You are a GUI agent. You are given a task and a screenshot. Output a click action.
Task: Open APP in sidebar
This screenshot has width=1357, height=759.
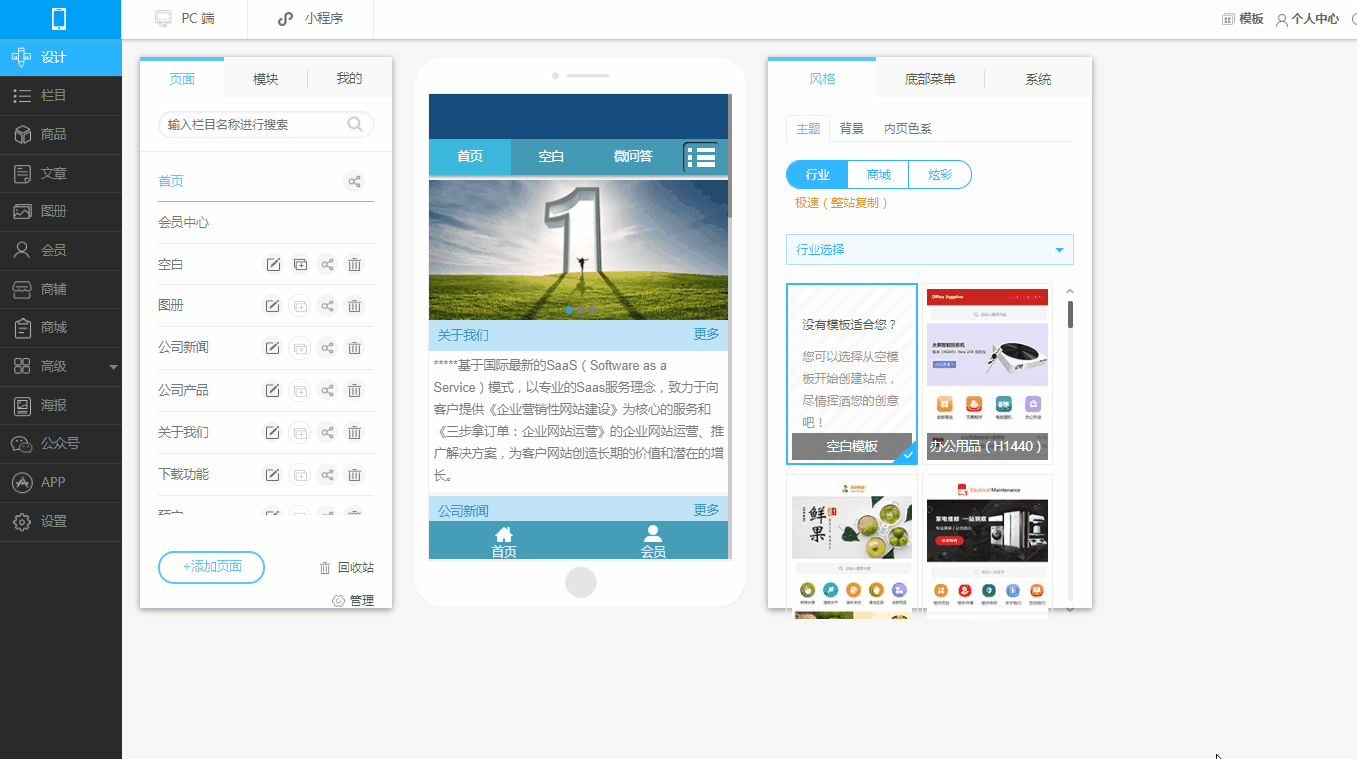click(x=61, y=482)
